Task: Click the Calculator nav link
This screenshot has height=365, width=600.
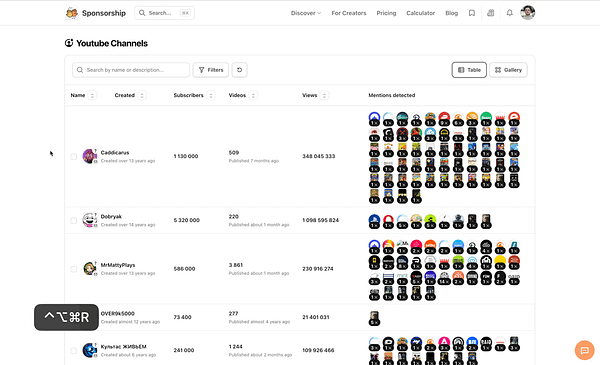Action: [x=421, y=13]
